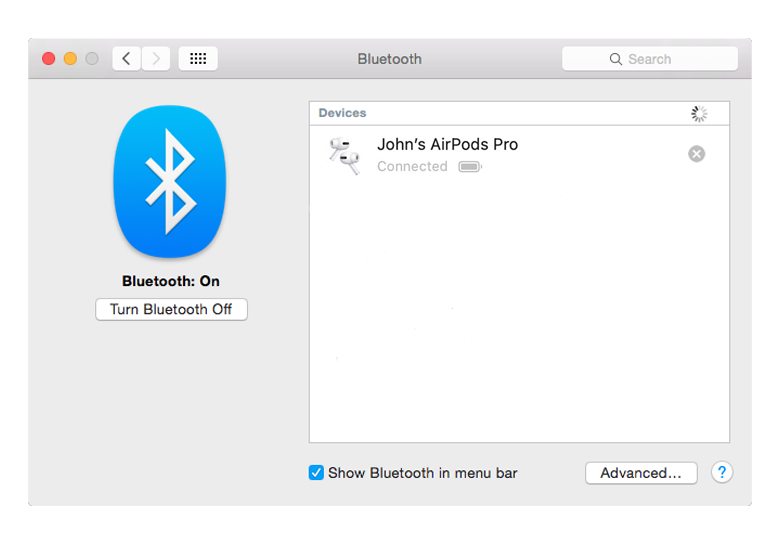Click the scanning spinner in Devices header

[x=699, y=114]
